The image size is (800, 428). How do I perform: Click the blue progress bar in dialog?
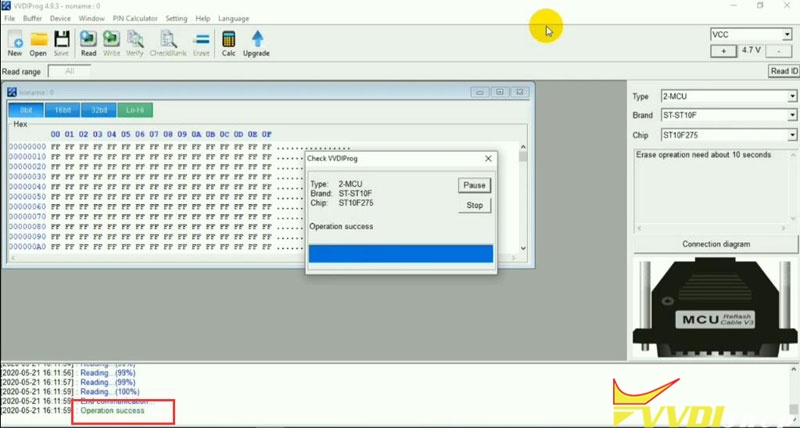coord(401,254)
